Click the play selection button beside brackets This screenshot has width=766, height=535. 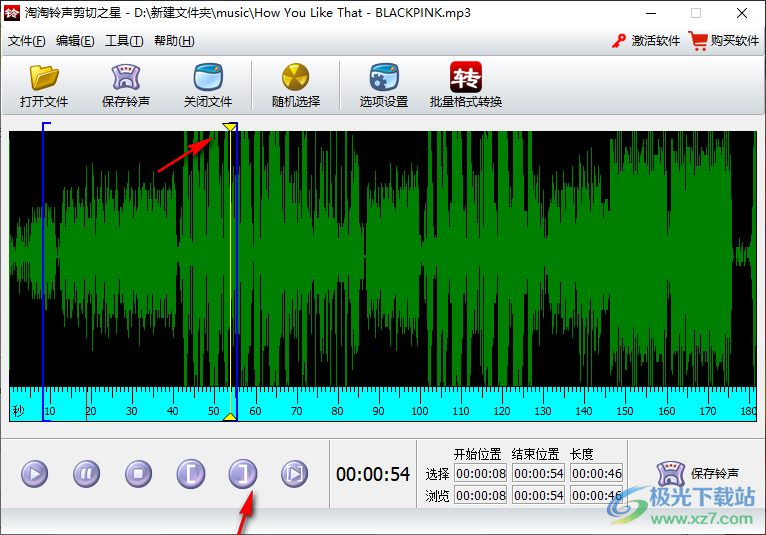294,473
